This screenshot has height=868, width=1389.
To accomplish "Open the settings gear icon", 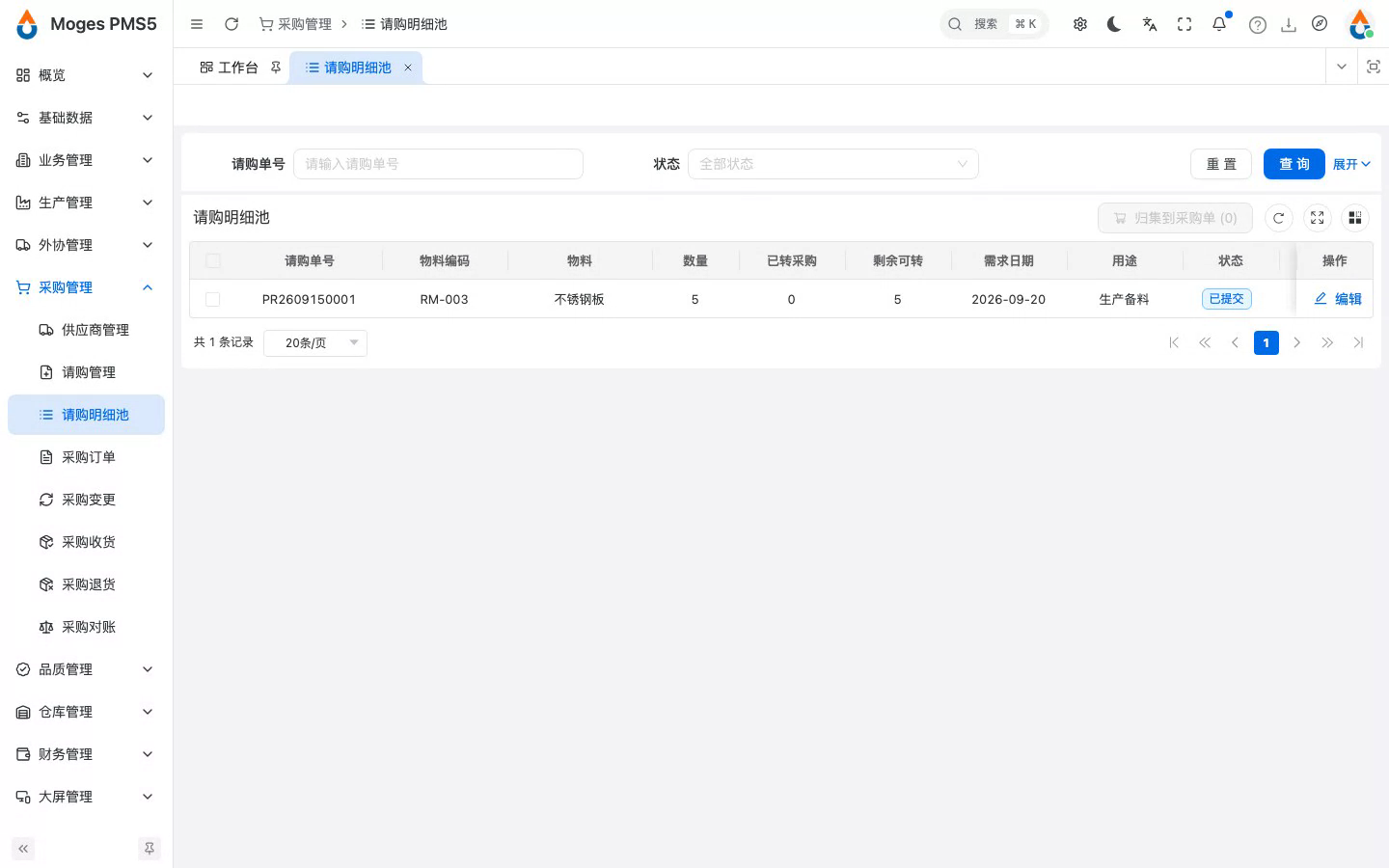I will tap(1080, 24).
